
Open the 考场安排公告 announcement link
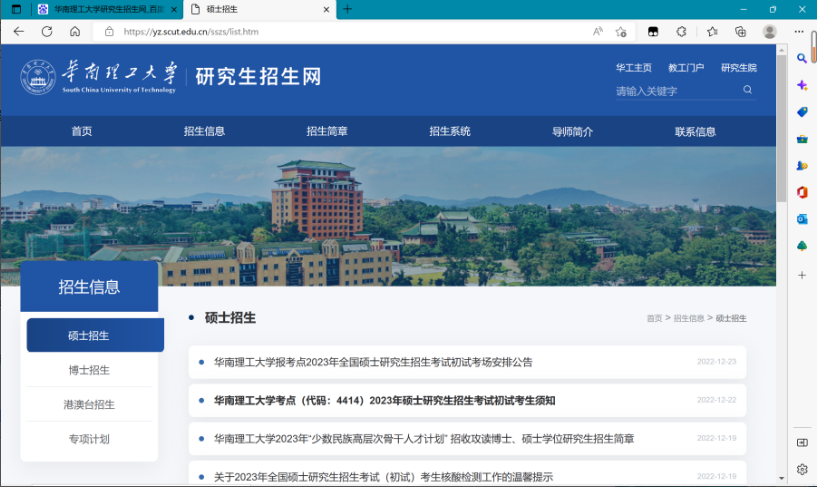point(373,362)
